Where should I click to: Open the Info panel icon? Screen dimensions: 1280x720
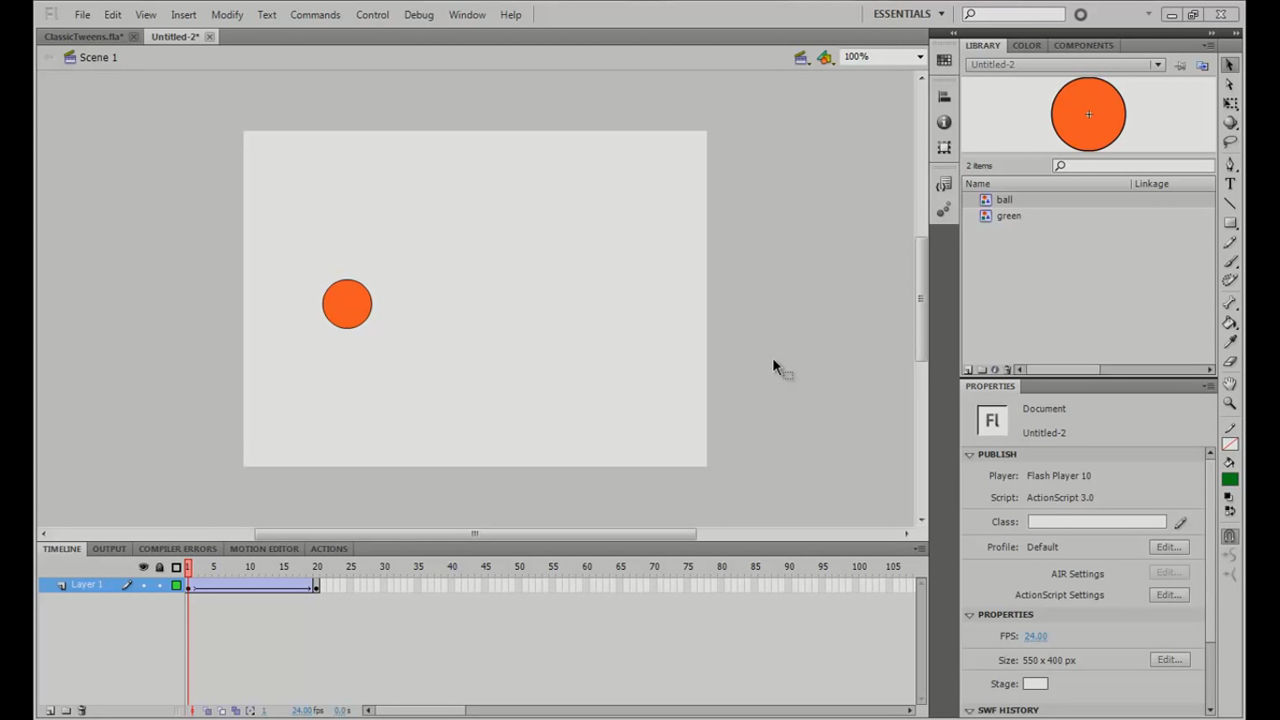click(x=944, y=122)
